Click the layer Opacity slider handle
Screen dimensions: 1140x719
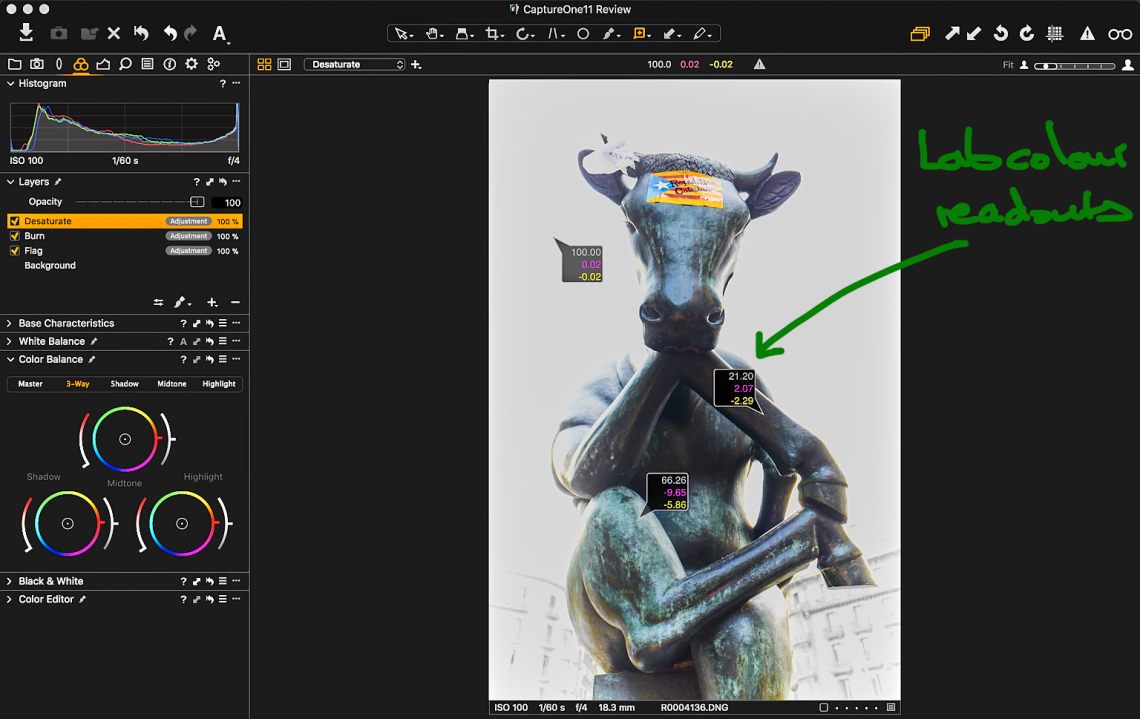(x=197, y=202)
